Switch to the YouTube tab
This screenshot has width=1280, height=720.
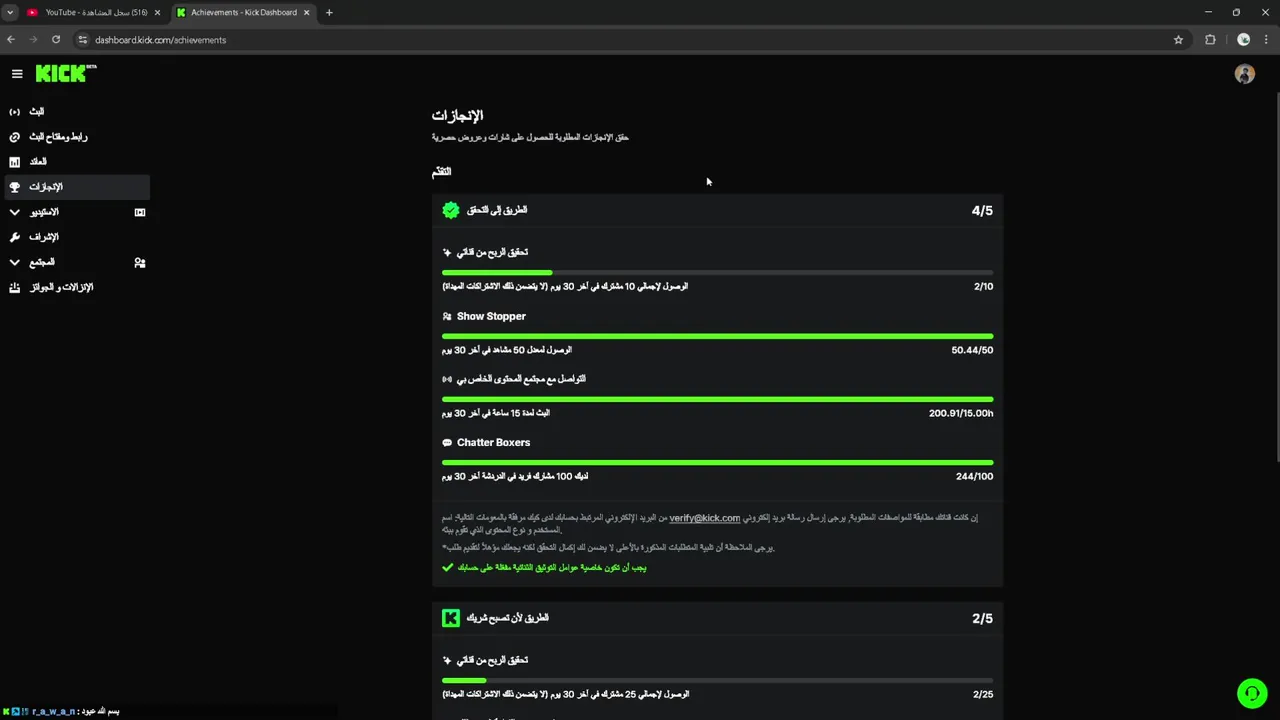click(93, 13)
